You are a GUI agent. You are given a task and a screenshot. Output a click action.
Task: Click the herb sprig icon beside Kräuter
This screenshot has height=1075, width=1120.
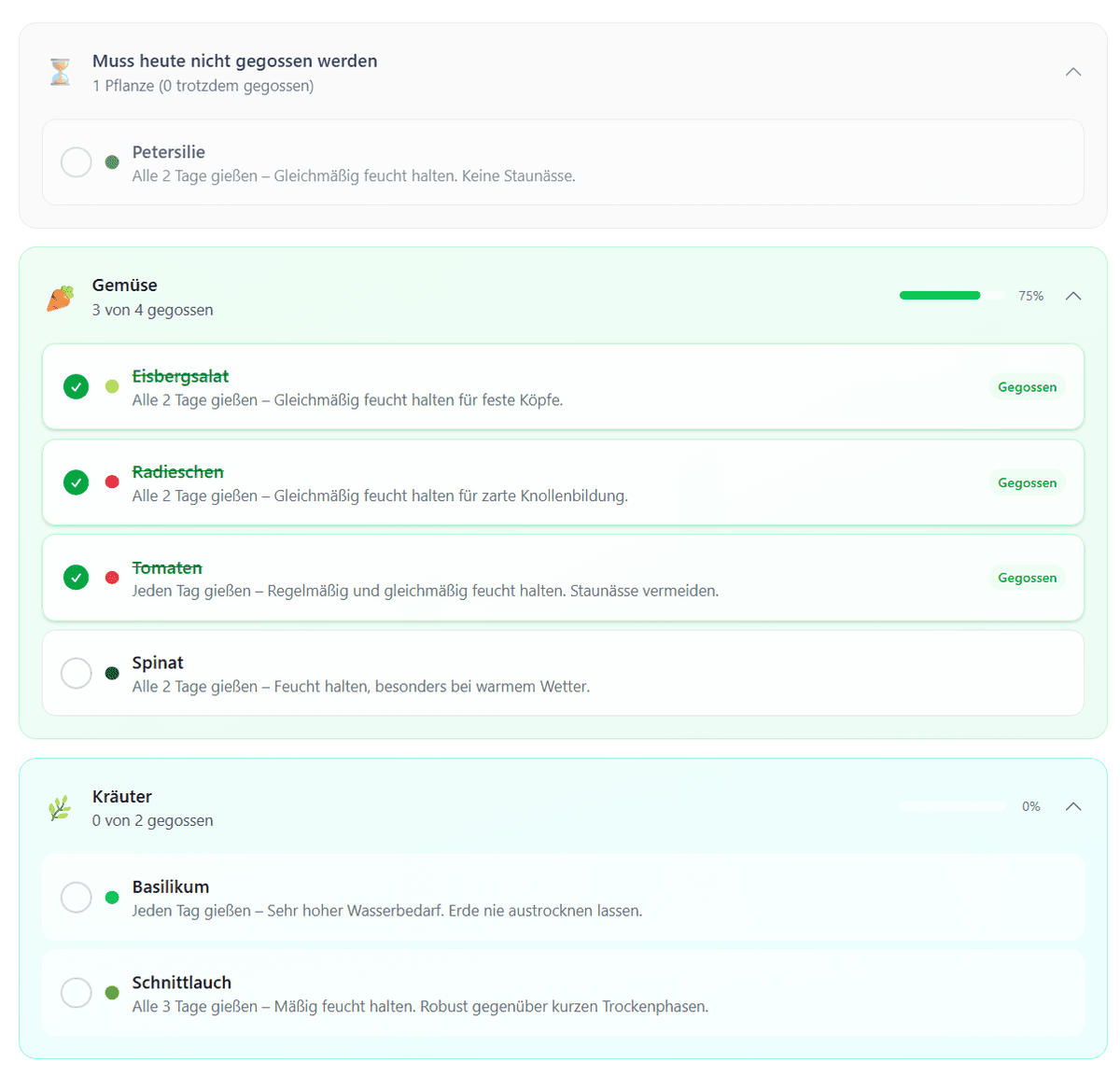click(x=61, y=808)
